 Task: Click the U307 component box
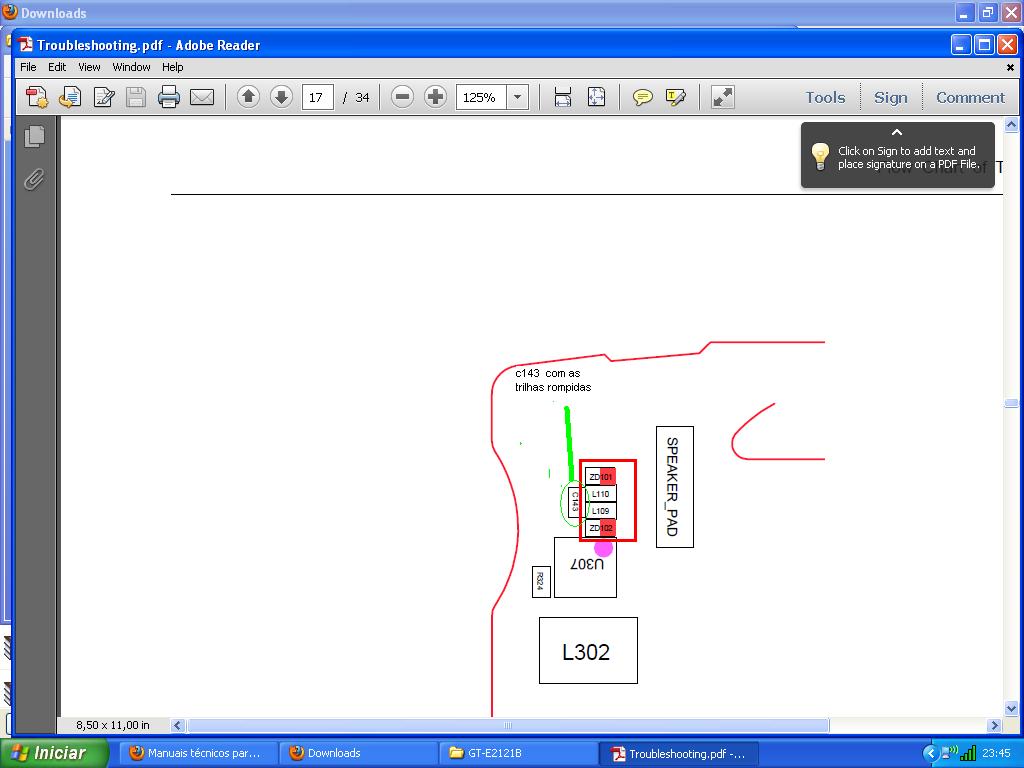[x=585, y=567]
